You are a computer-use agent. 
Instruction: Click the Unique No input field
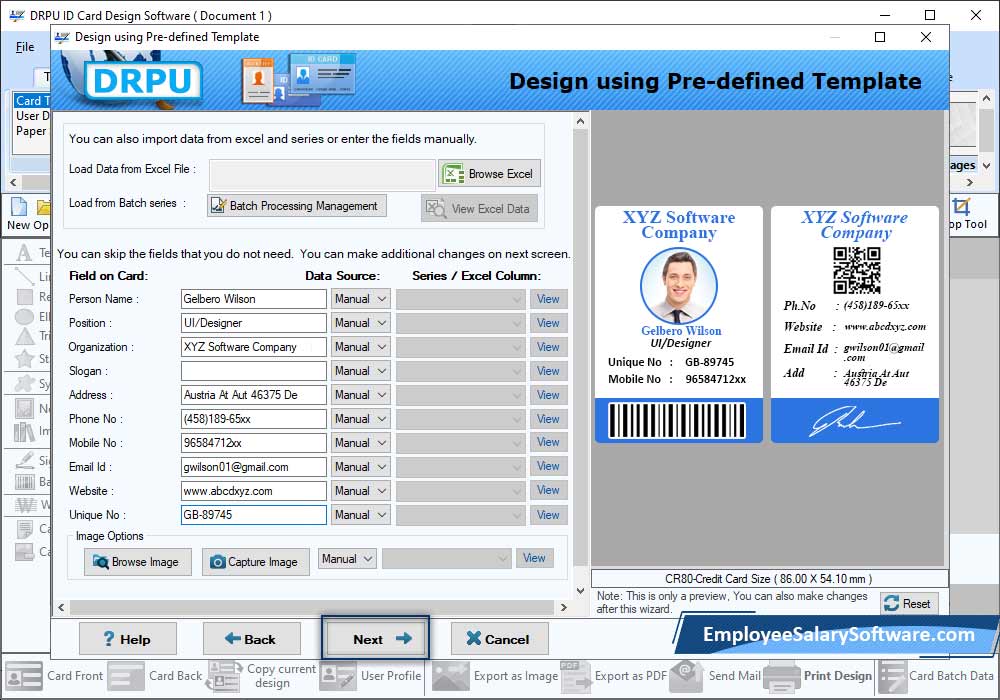click(x=254, y=514)
